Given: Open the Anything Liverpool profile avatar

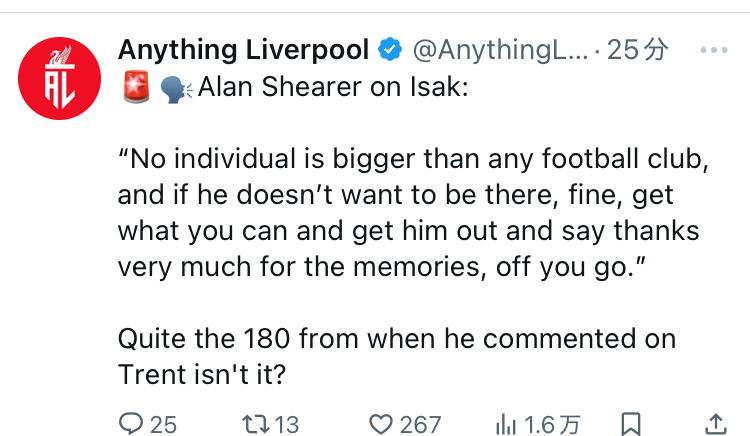Looking at the screenshot, I should pos(59,78).
